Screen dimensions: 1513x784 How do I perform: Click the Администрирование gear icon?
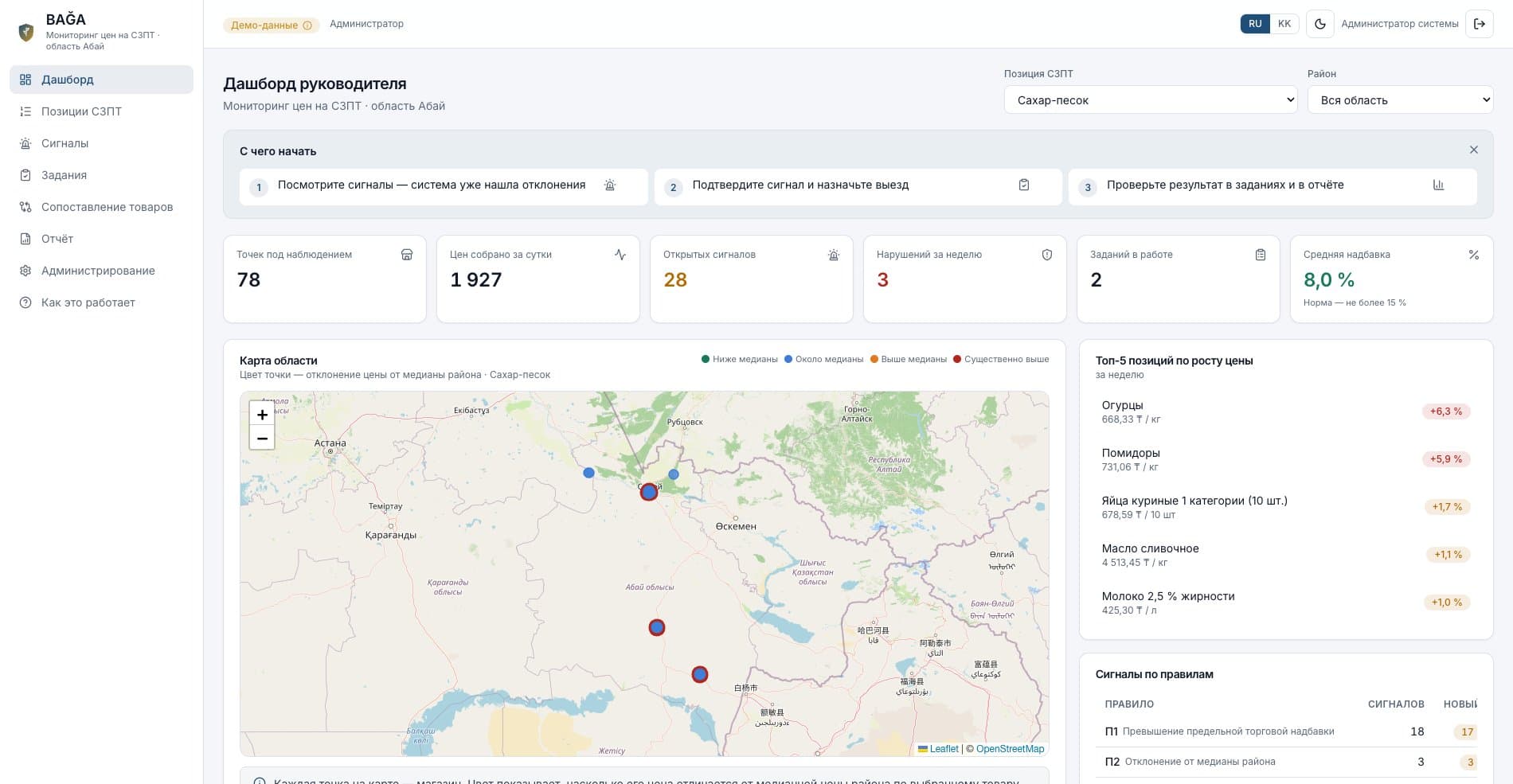[x=25, y=271]
